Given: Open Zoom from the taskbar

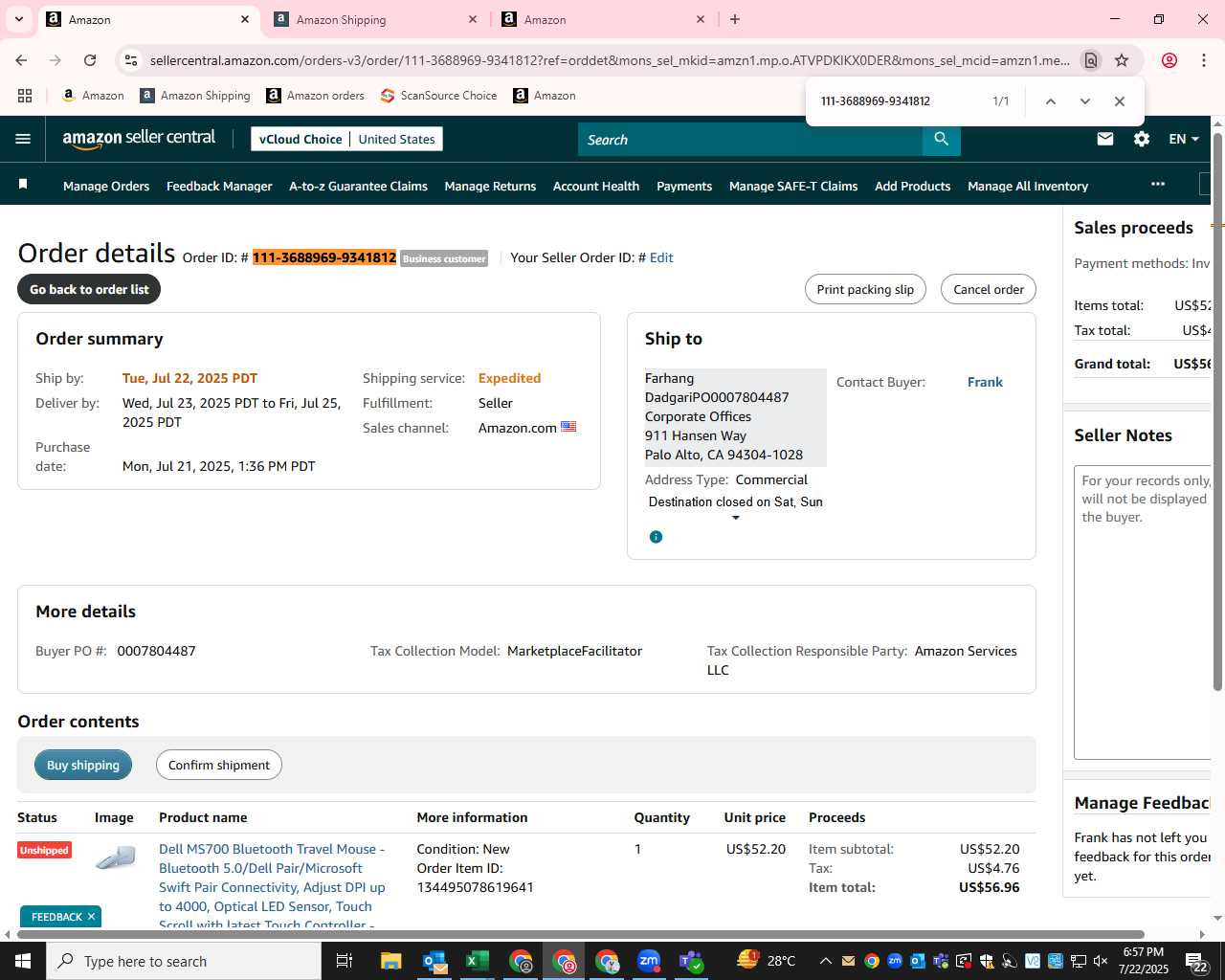Looking at the screenshot, I should click(649, 961).
